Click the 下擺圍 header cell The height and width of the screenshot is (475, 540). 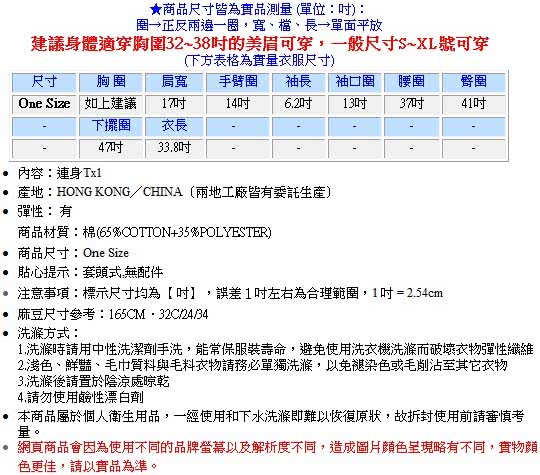point(111,126)
